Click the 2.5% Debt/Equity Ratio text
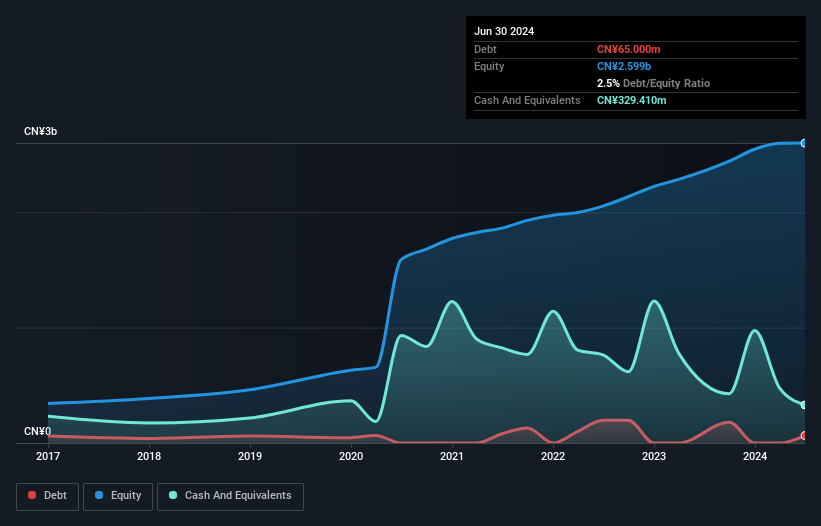 tap(653, 83)
